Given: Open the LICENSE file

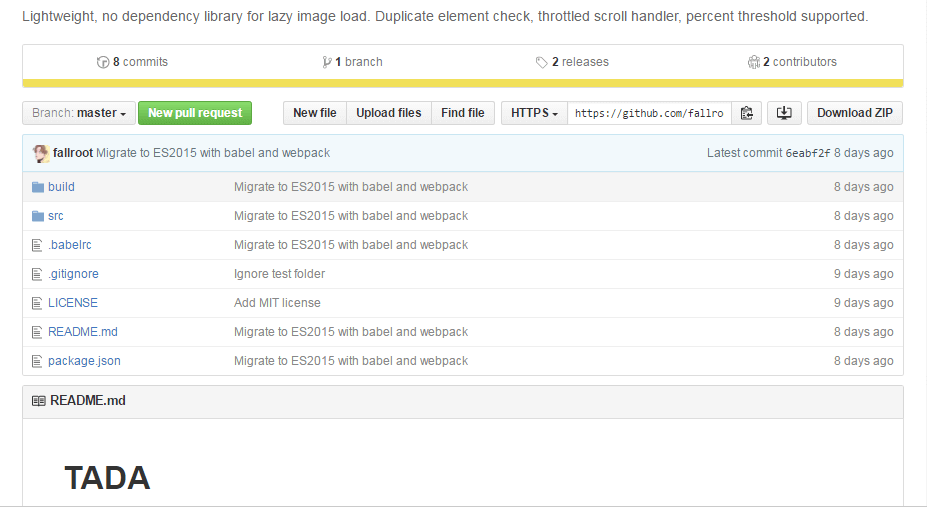Looking at the screenshot, I should click(x=73, y=303).
